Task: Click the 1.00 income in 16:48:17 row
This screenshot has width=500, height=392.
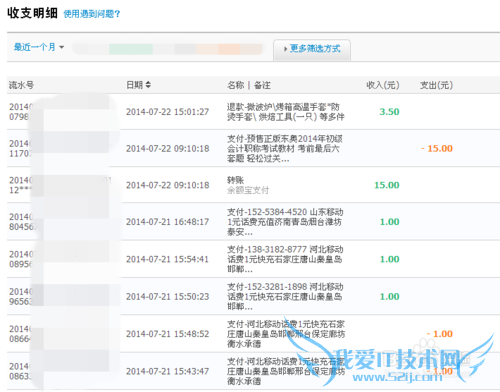Action: (x=390, y=222)
